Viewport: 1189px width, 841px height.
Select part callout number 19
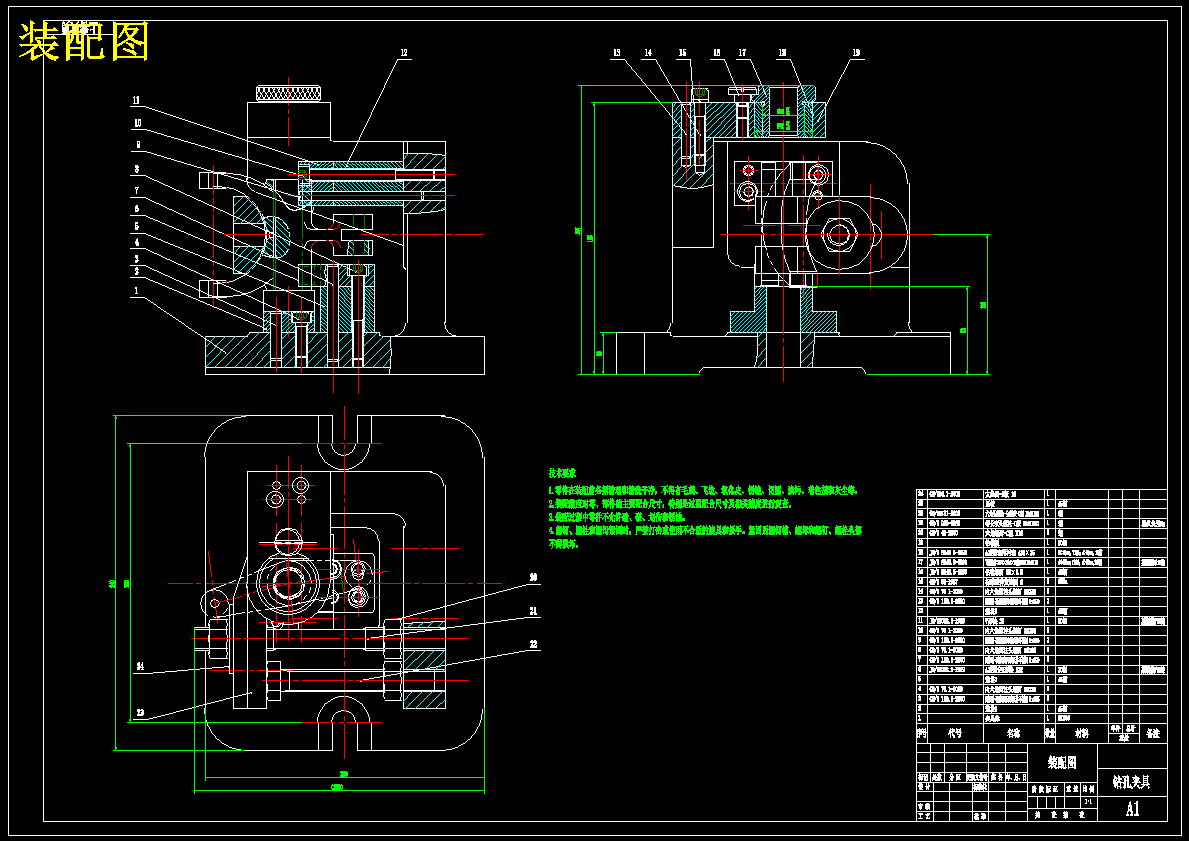[856, 53]
